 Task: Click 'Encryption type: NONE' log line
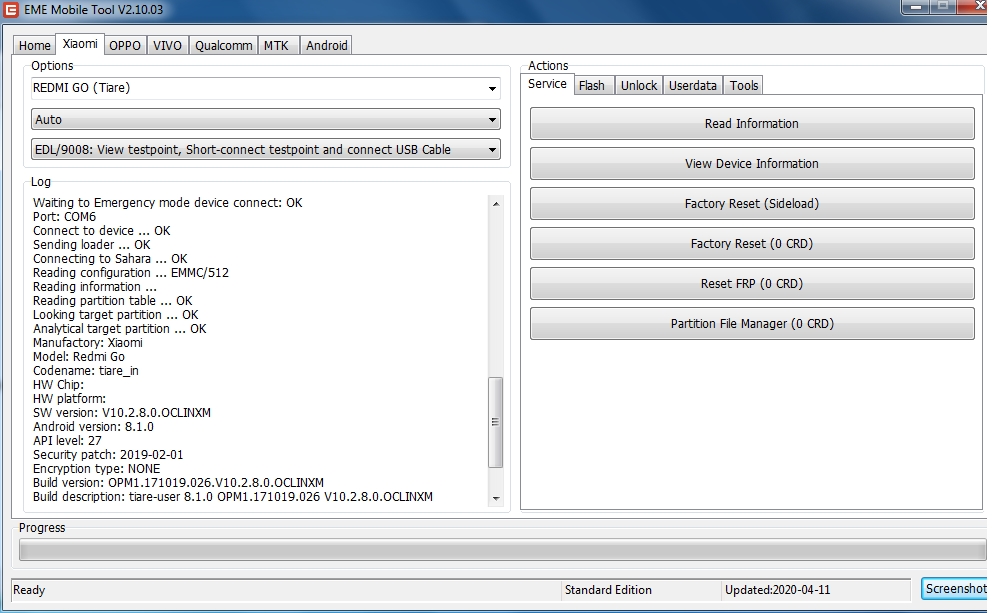pos(96,469)
